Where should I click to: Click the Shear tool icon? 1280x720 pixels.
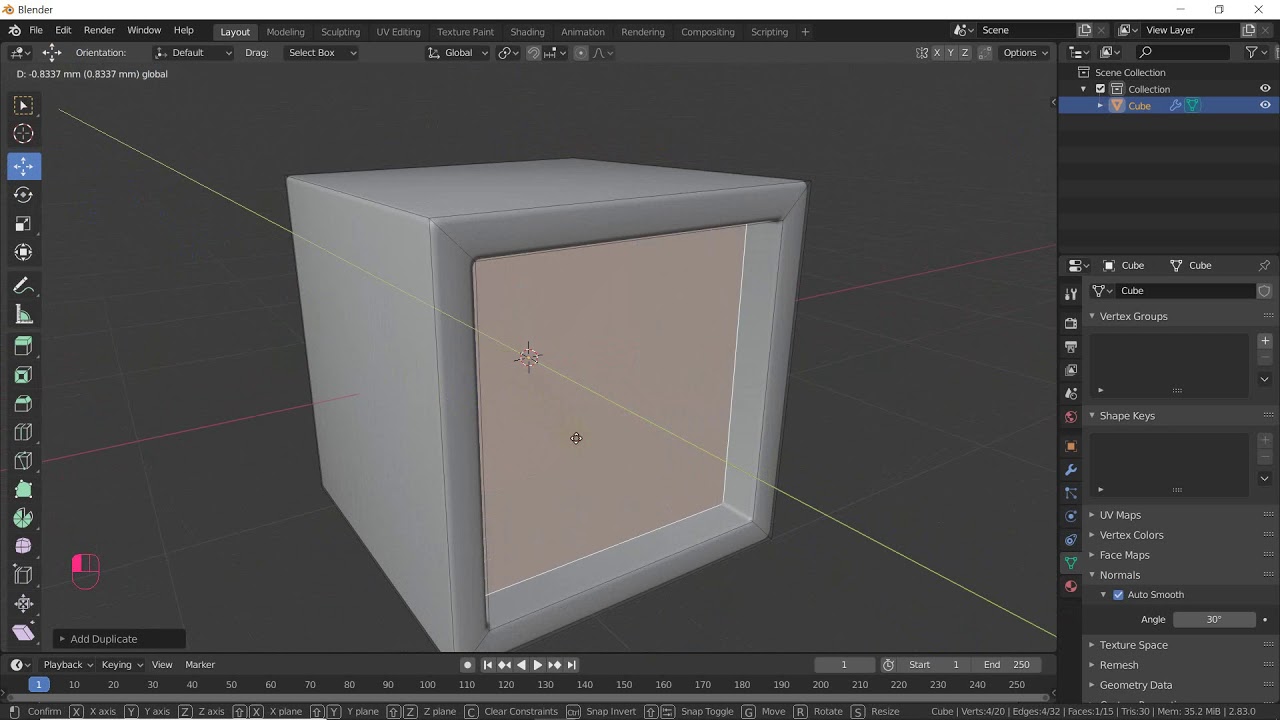24,633
